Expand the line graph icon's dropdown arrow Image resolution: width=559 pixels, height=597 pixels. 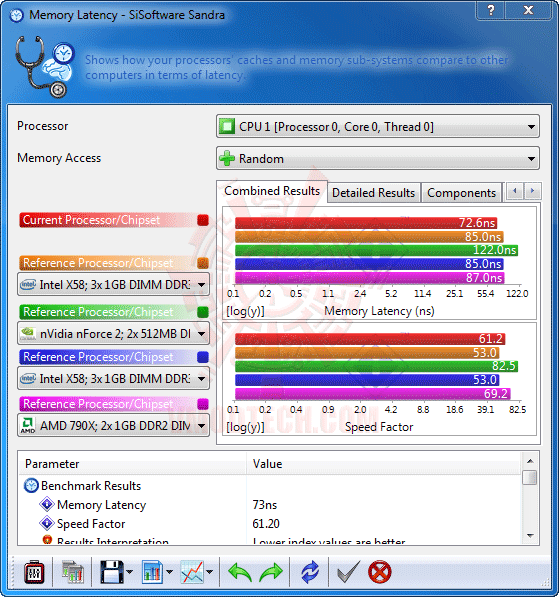209,572
